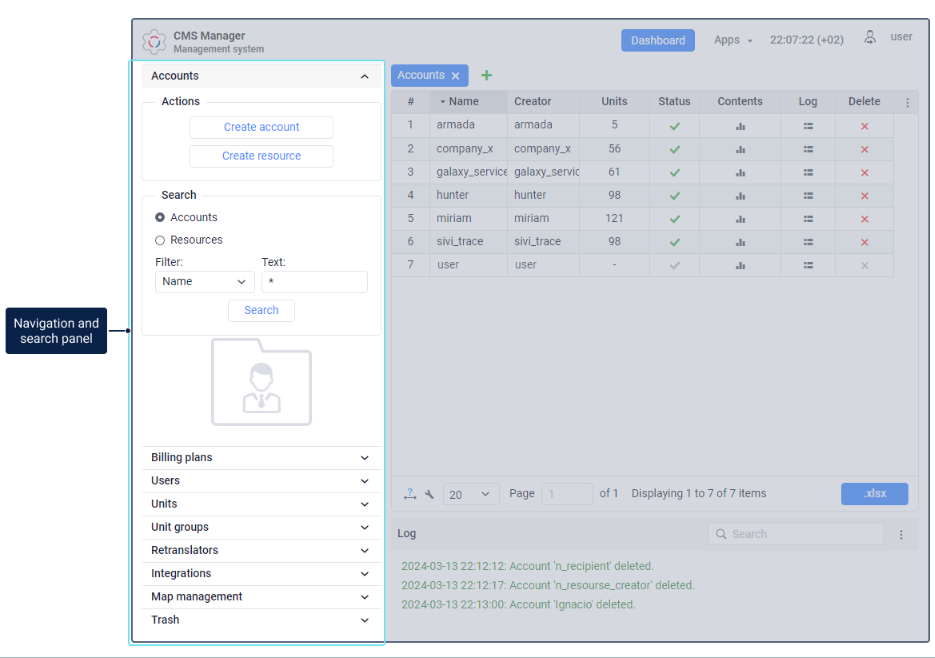The image size is (935, 658).
Task: Open the Apps menu
Action: (x=733, y=40)
